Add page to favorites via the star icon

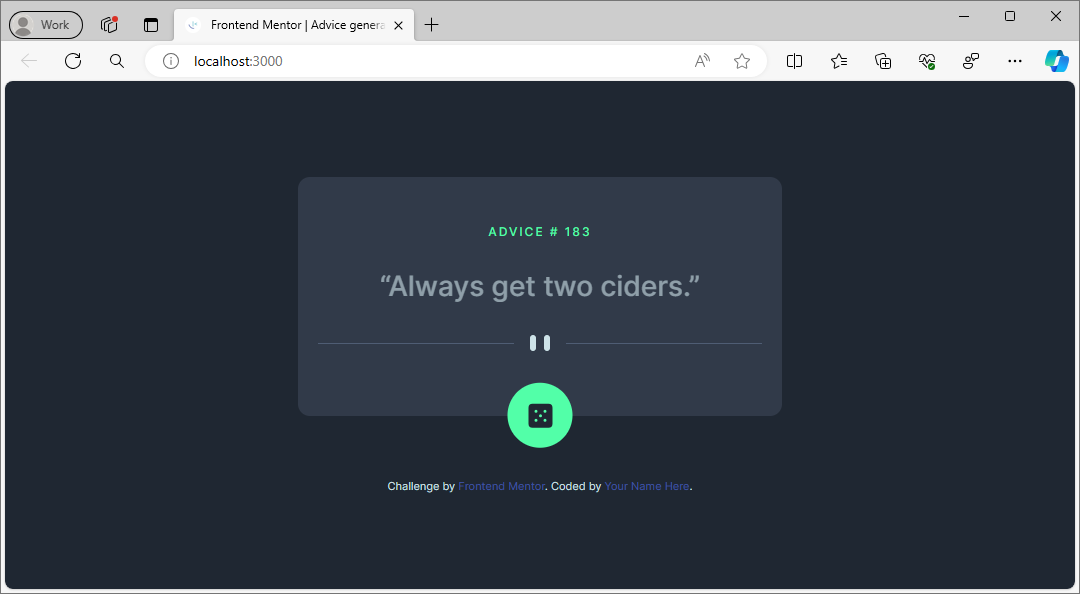coord(742,61)
